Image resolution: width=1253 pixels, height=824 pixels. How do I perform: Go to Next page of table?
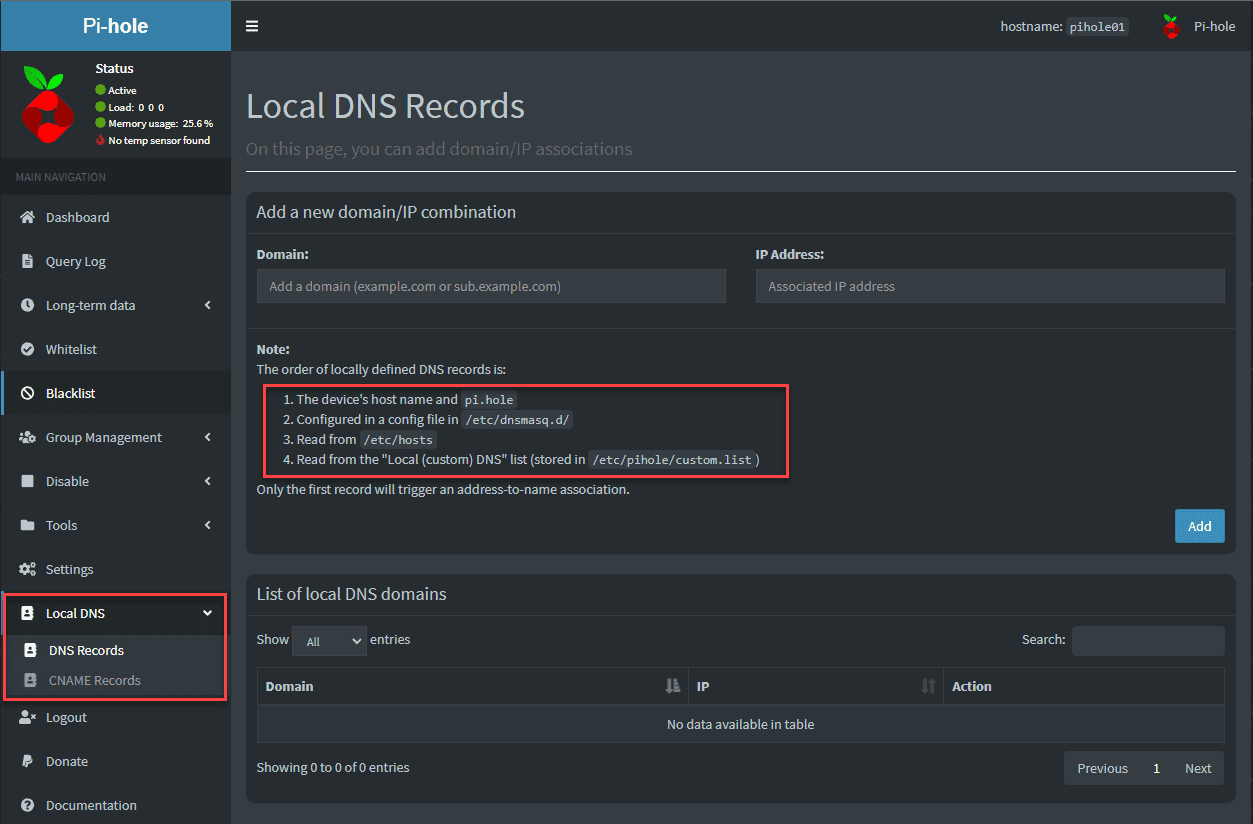pyautogui.click(x=1198, y=768)
